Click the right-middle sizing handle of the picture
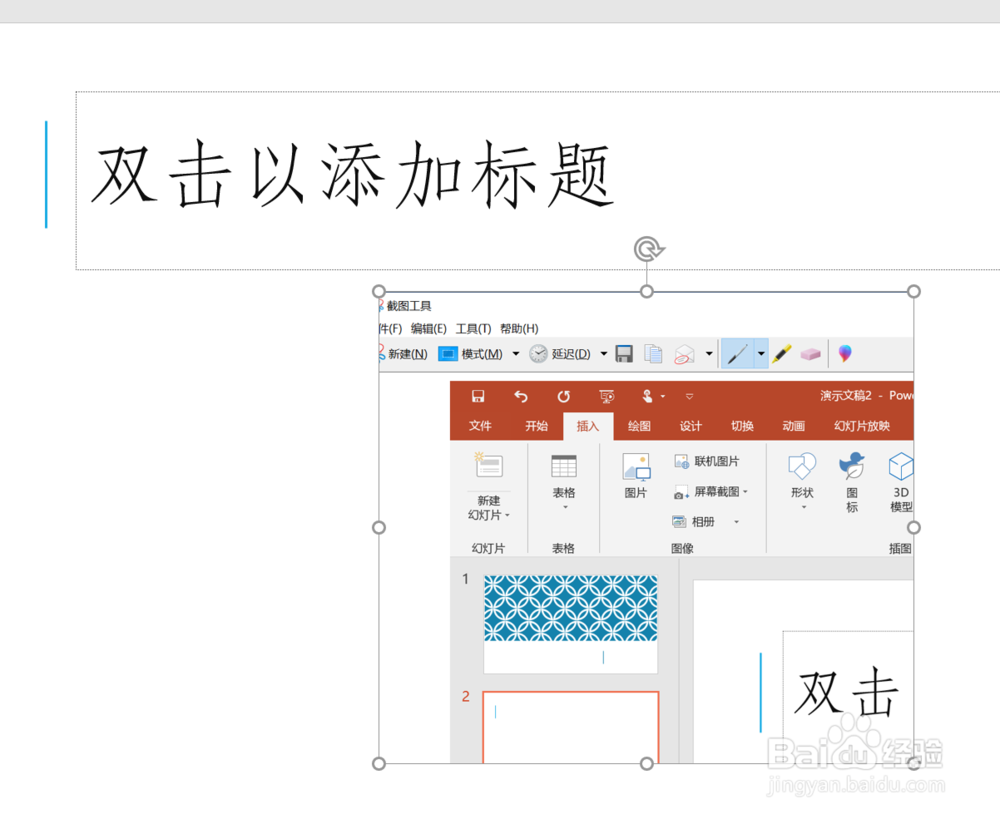Viewport: 1000px width, 819px height. (914, 528)
